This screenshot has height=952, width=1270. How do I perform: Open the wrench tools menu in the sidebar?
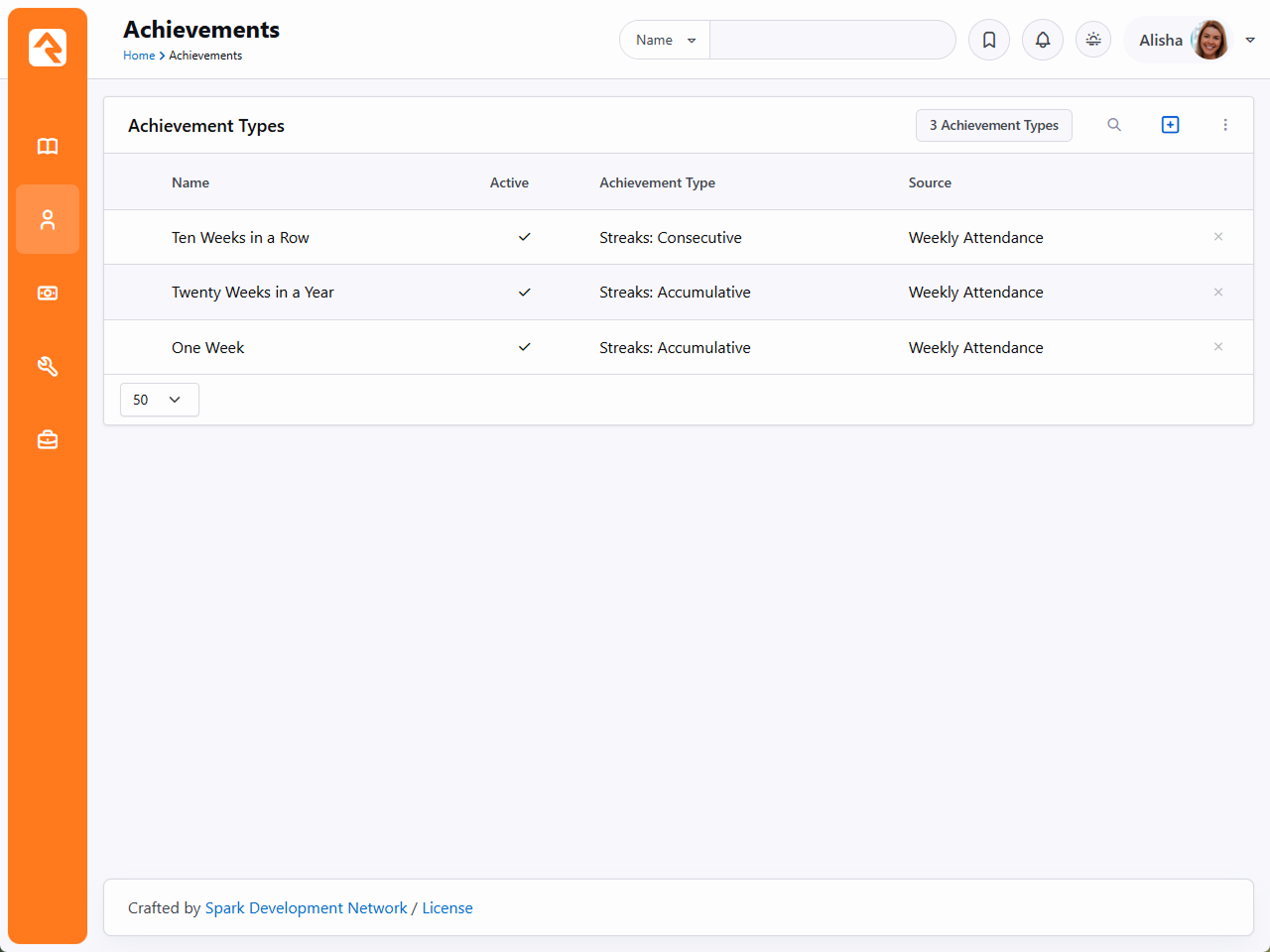click(48, 367)
